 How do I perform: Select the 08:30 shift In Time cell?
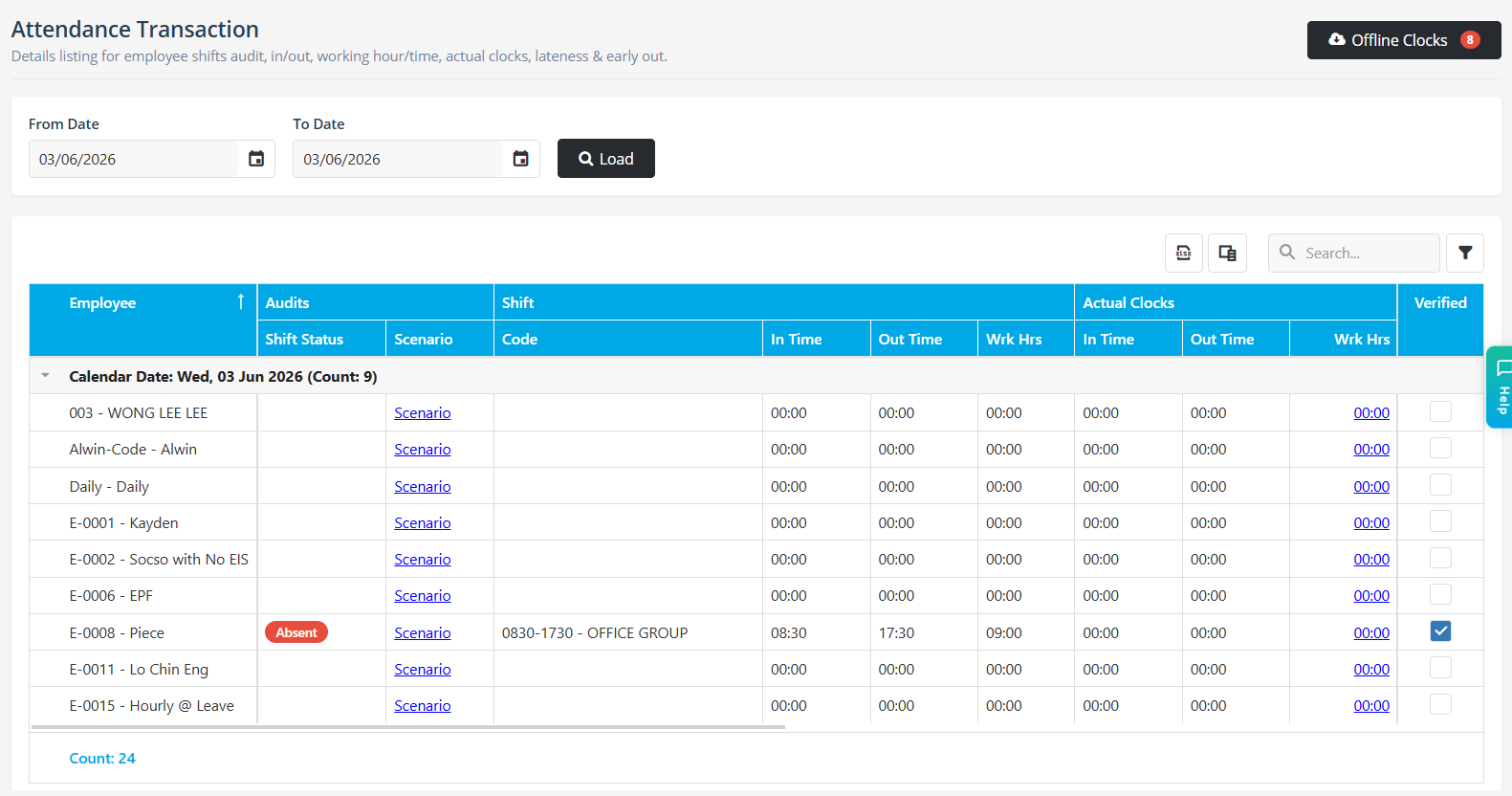pos(817,632)
